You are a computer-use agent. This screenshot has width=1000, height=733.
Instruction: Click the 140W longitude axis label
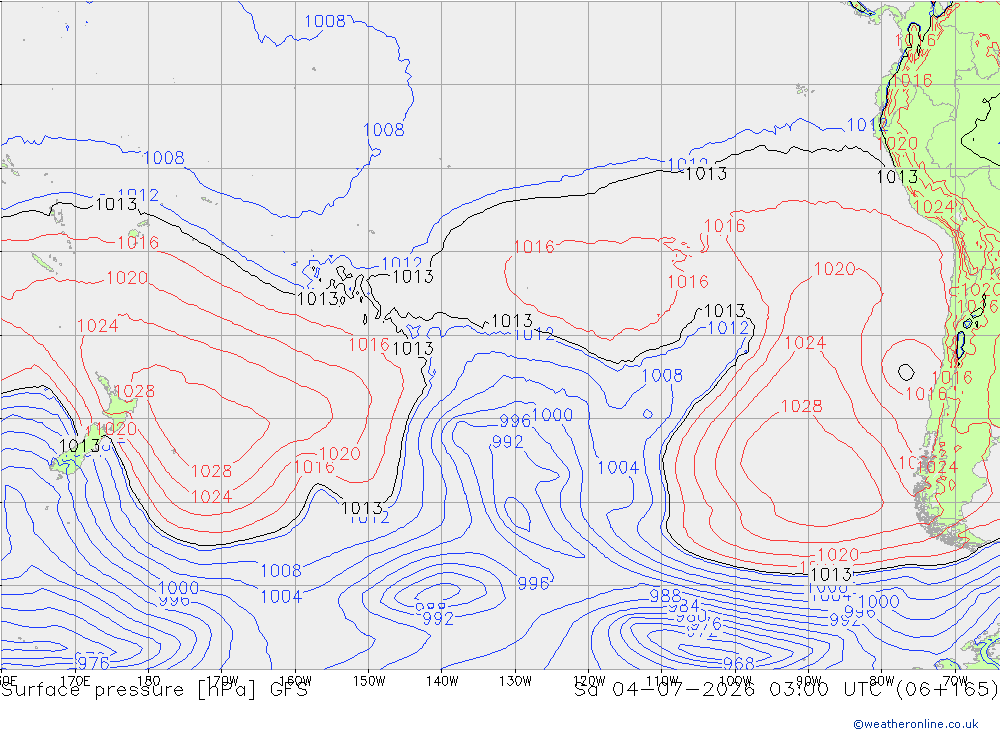pos(442,681)
